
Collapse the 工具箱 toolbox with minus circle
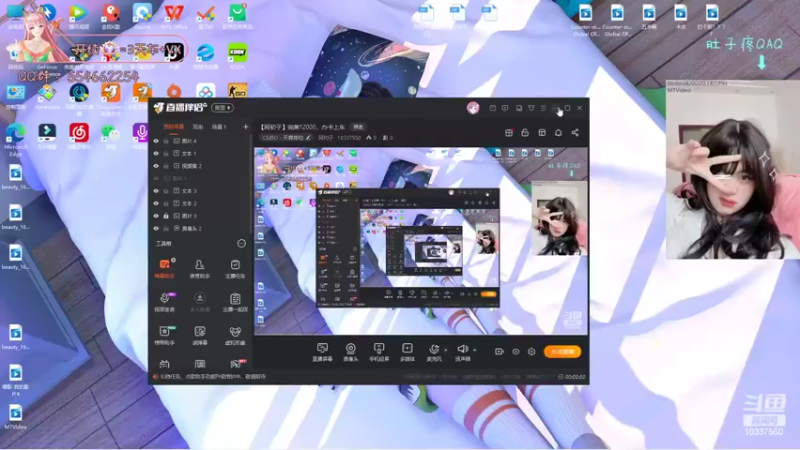click(241, 243)
